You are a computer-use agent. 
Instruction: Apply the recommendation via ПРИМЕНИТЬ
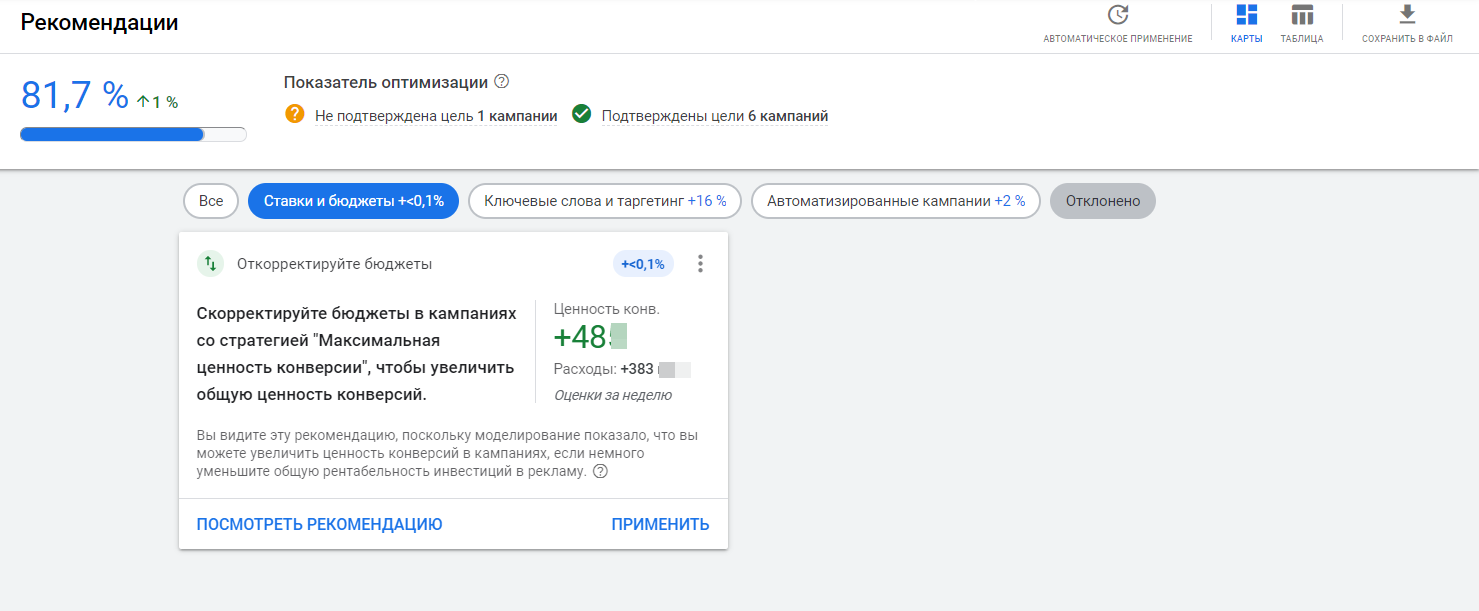(660, 523)
